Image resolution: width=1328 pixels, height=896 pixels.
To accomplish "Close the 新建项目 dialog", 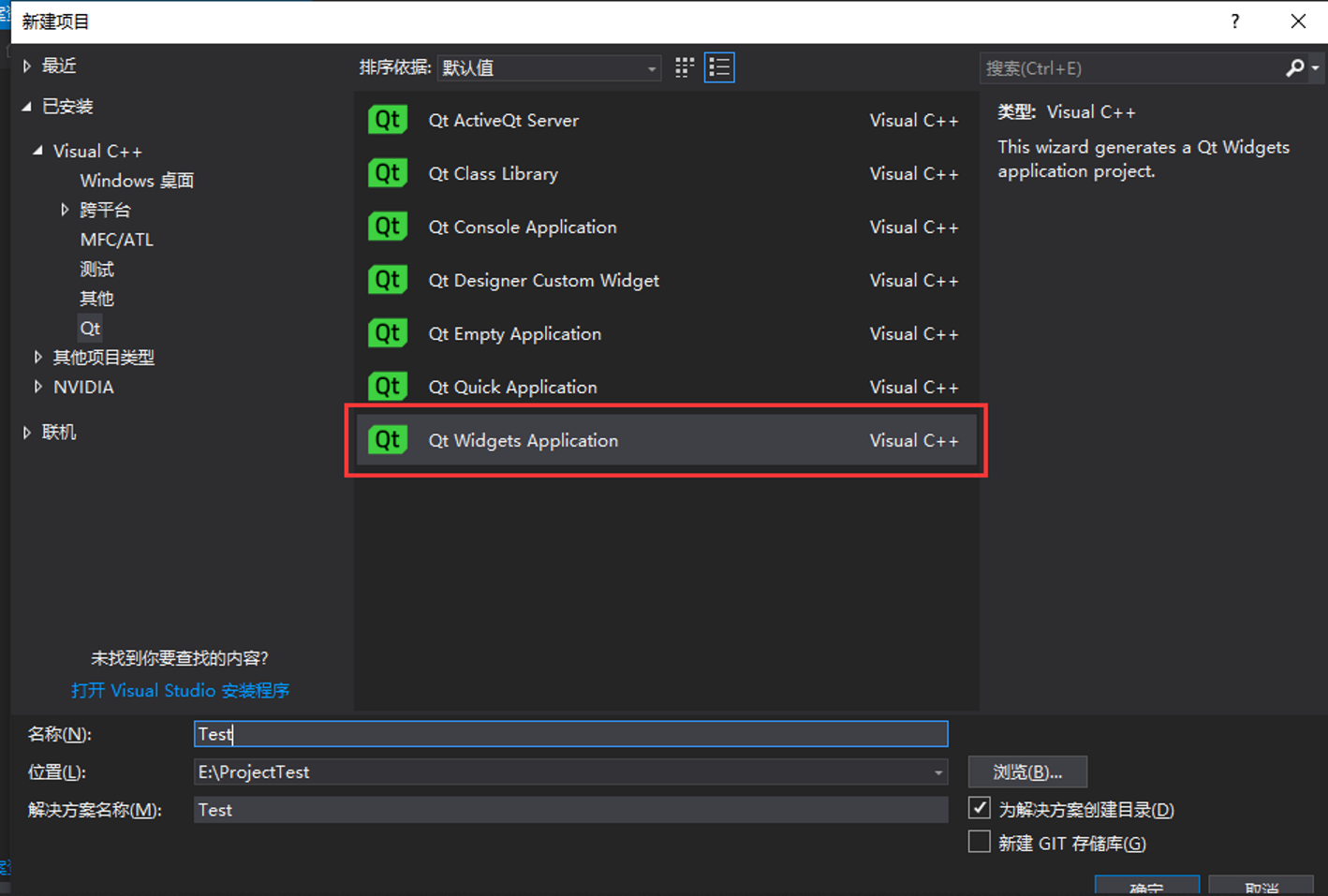I will pyautogui.click(x=1298, y=21).
